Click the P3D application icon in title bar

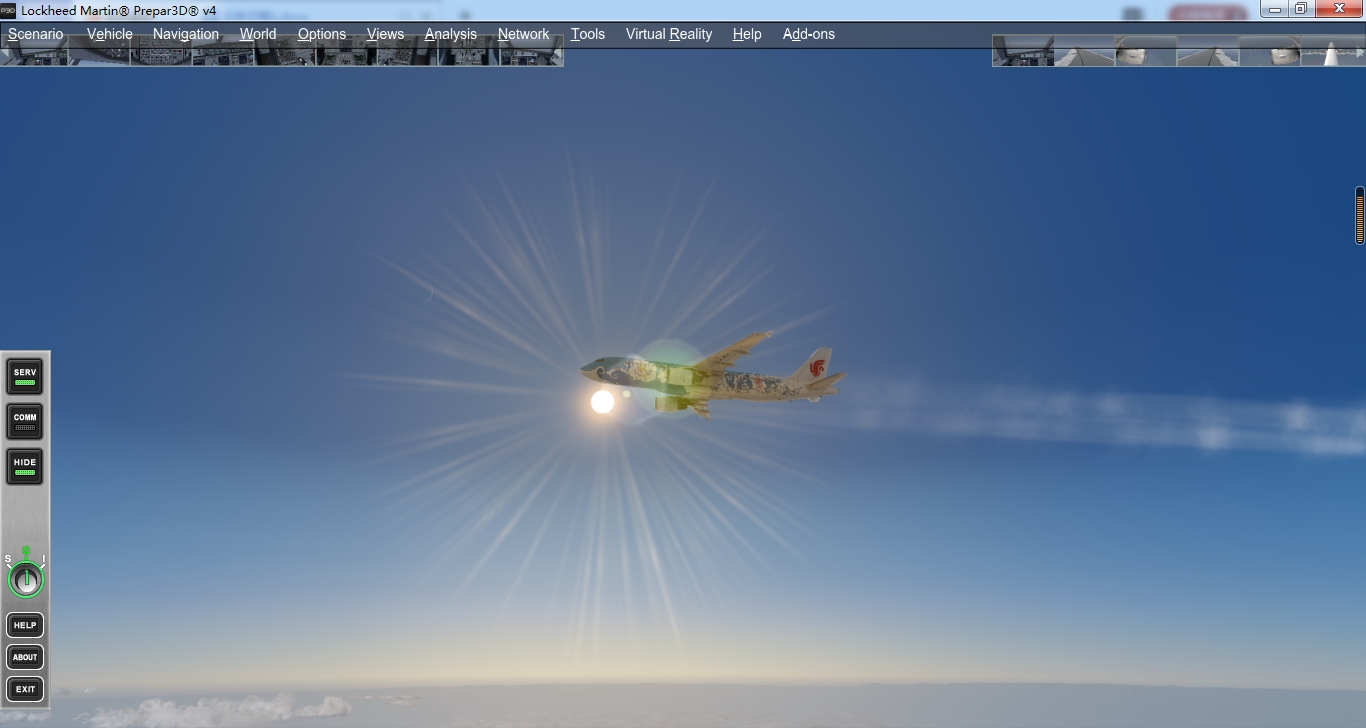click(8, 10)
